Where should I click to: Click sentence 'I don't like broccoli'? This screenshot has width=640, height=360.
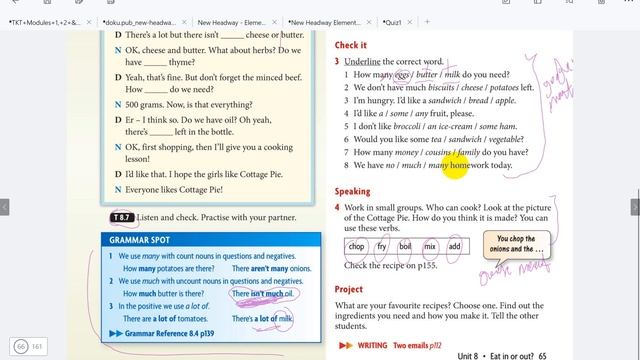pos(435,127)
